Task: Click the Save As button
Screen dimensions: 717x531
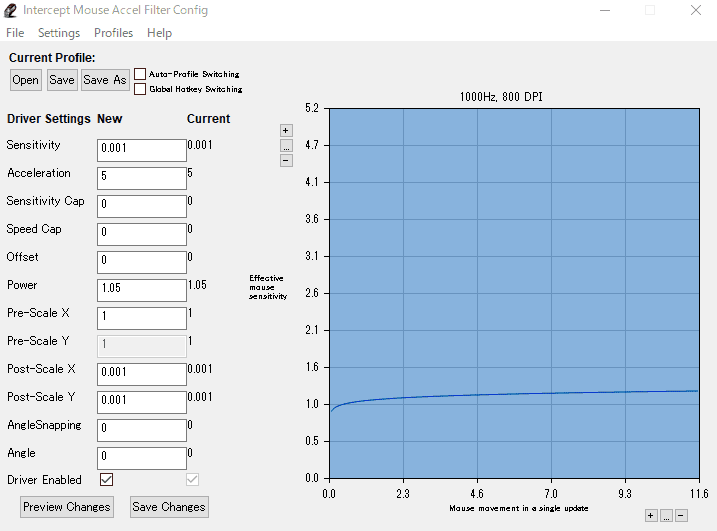Action: (x=104, y=80)
